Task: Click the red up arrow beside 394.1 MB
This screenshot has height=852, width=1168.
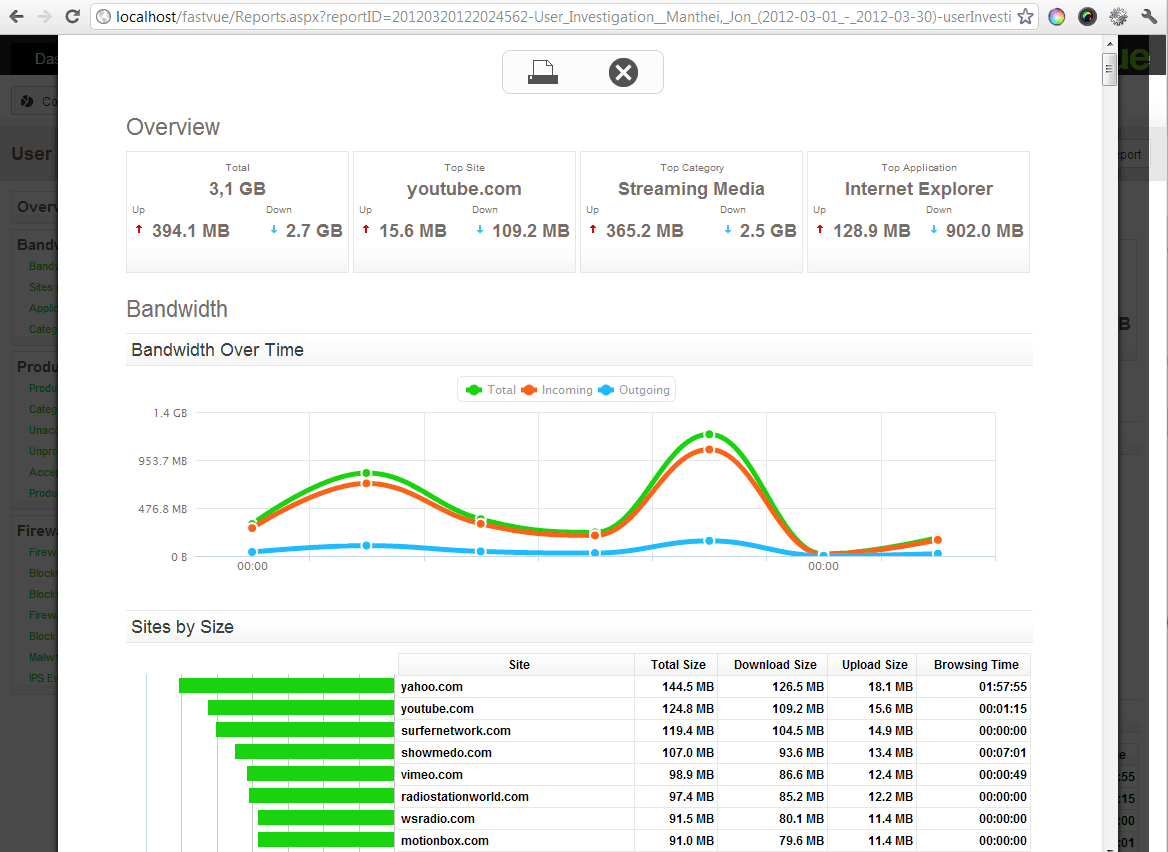Action: click(139, 229)
